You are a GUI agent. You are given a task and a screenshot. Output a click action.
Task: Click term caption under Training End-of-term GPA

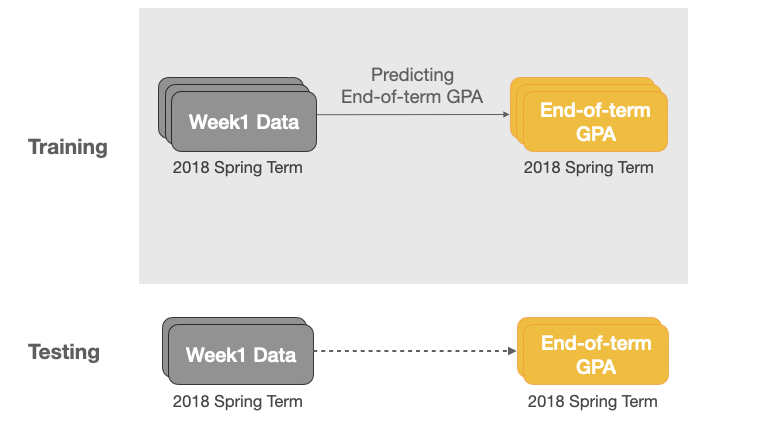click(x=589, y=168)
